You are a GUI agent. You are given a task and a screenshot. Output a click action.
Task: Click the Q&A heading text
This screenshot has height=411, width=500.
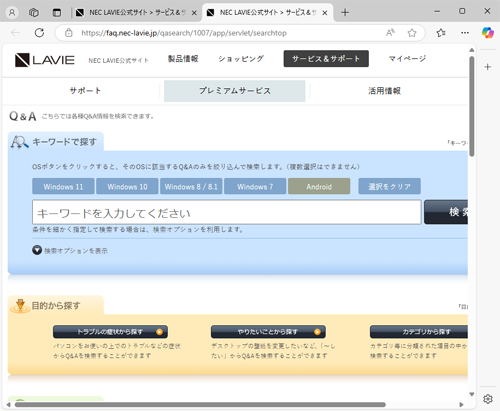[23, 116]
